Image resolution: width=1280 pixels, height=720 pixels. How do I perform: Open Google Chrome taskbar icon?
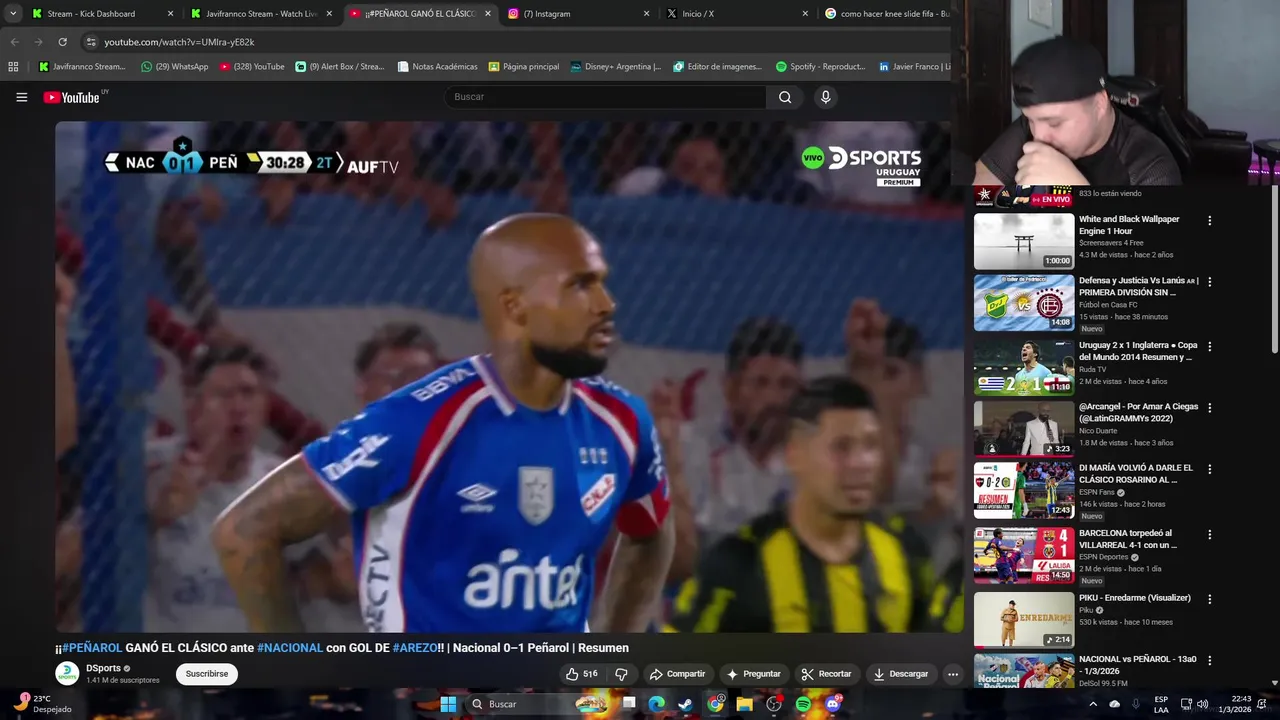[715, 704]
